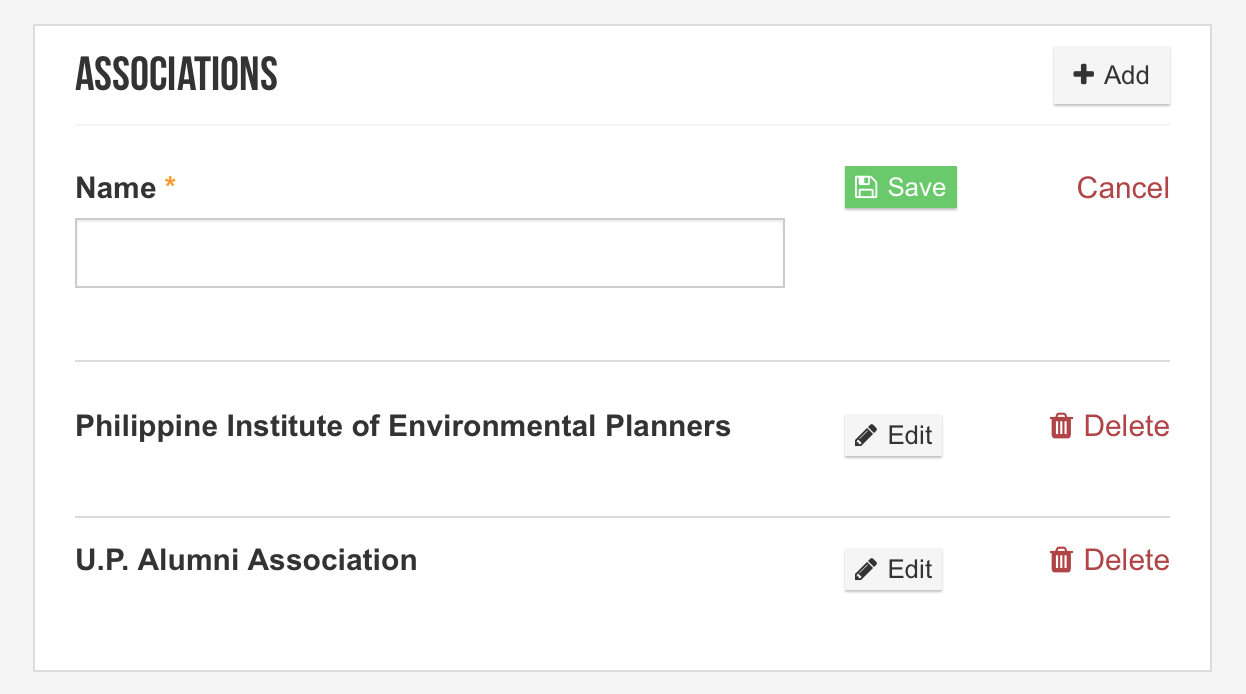
Task: Edit Philippine Institute of Environmental Planners
Action: [893, 436]
